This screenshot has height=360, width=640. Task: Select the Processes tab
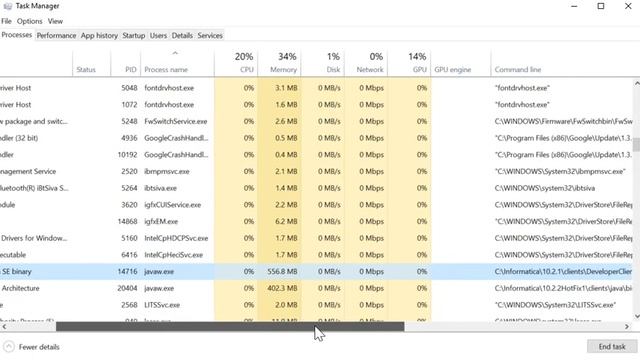tap(17, 35)
